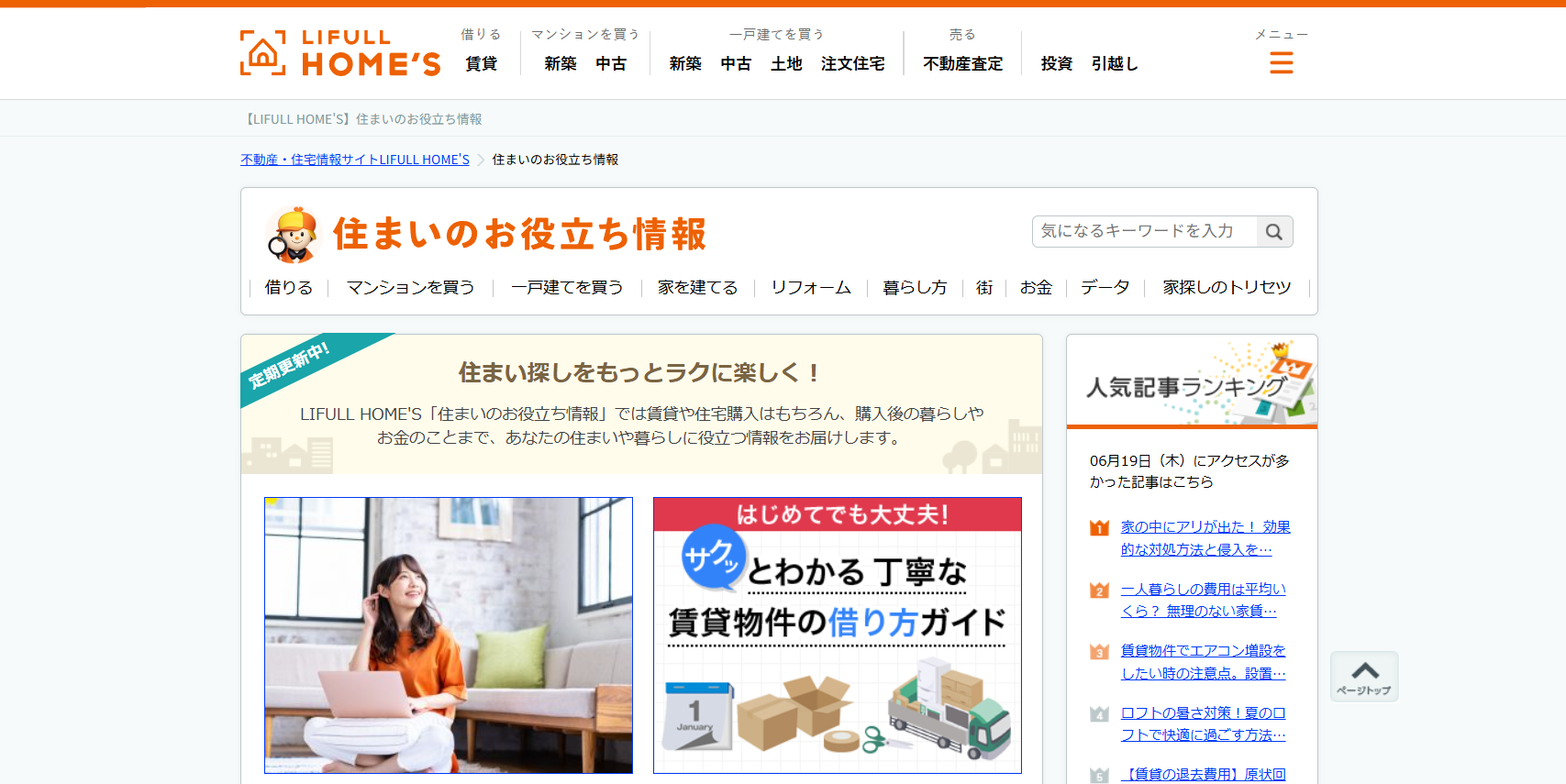
Task: Click the rank 2 crown icon
Action: pyautogui.click(x=1099, y=590)
